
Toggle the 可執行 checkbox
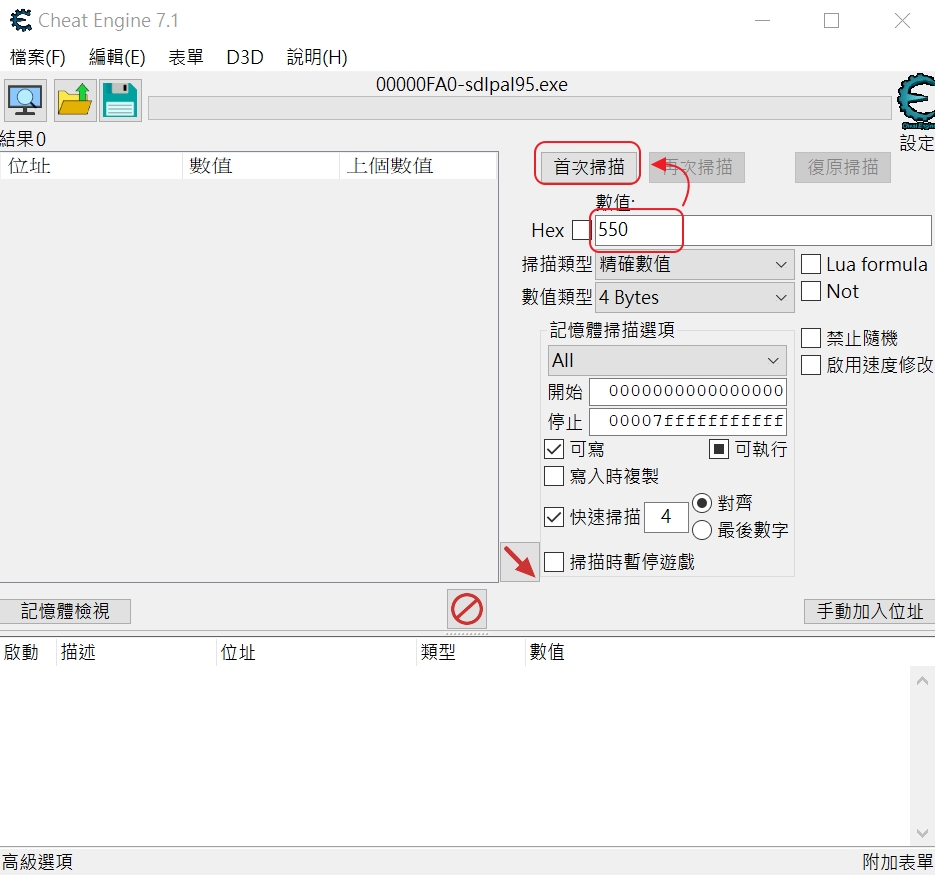[x=719, y=449]
